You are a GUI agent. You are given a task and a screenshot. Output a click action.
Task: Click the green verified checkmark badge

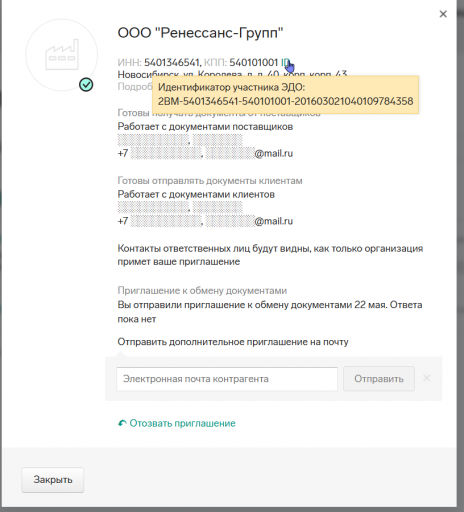86,85
